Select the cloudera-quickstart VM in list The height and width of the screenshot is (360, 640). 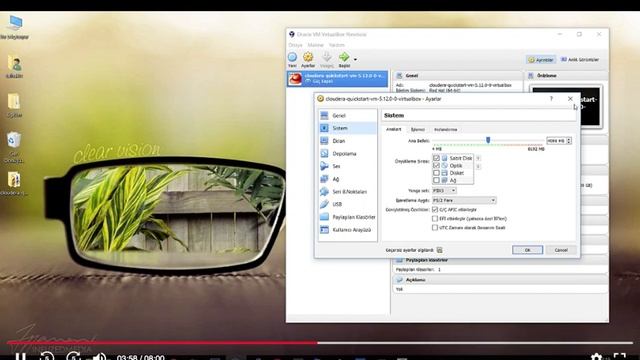[337, 78]
